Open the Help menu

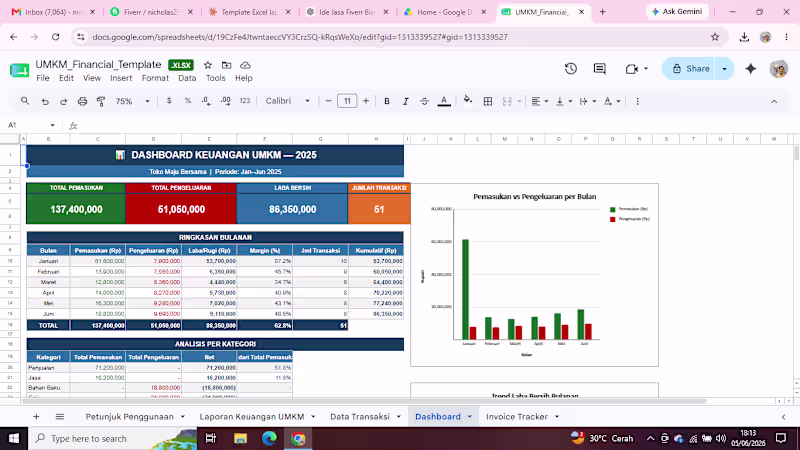[243, 78]
